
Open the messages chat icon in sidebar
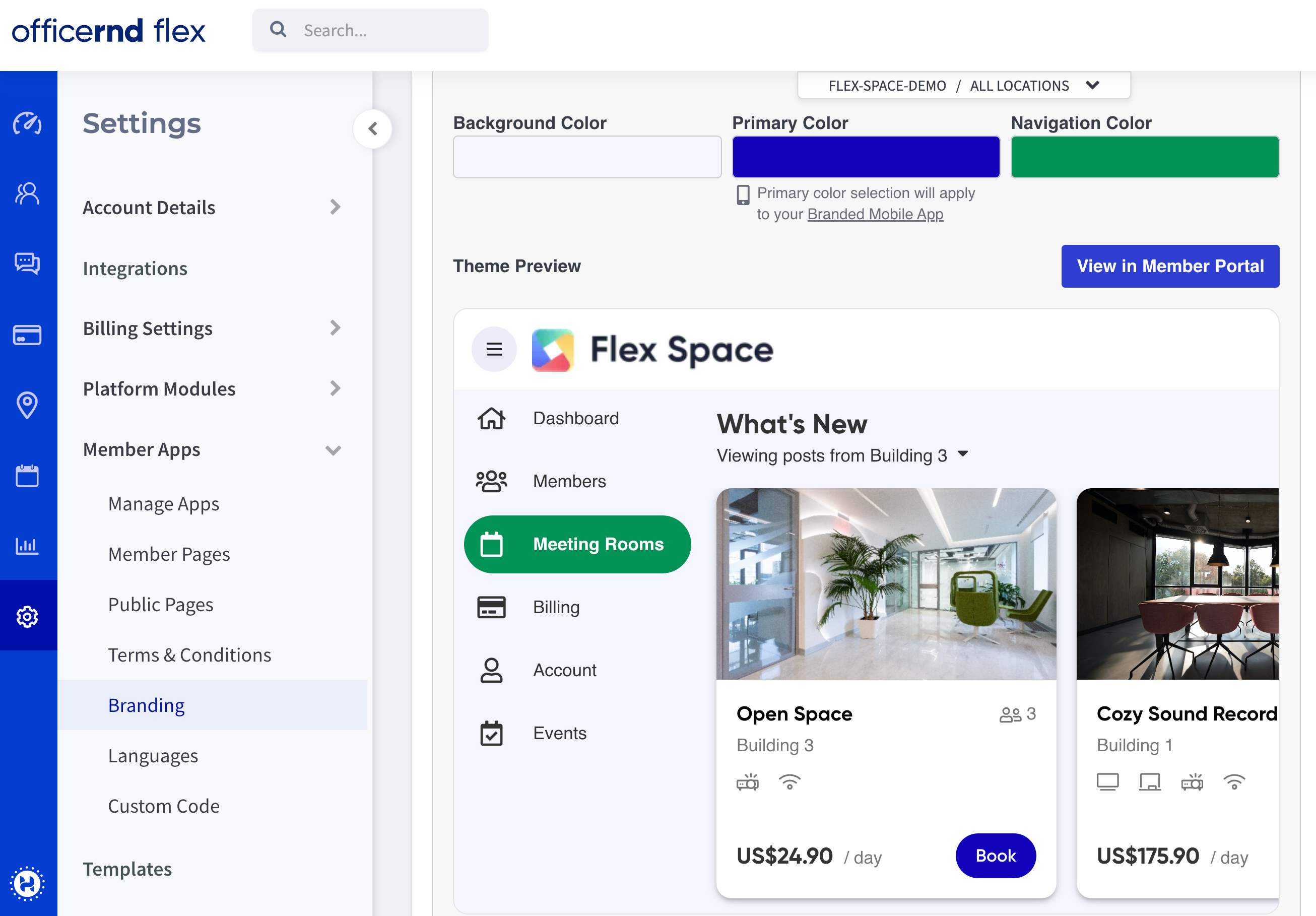pyautogui.click(x=27, y=264)
